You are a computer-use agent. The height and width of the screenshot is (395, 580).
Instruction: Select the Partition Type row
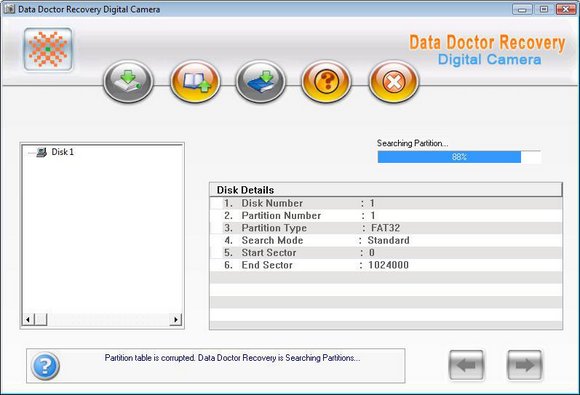click(x=386, y=228)
